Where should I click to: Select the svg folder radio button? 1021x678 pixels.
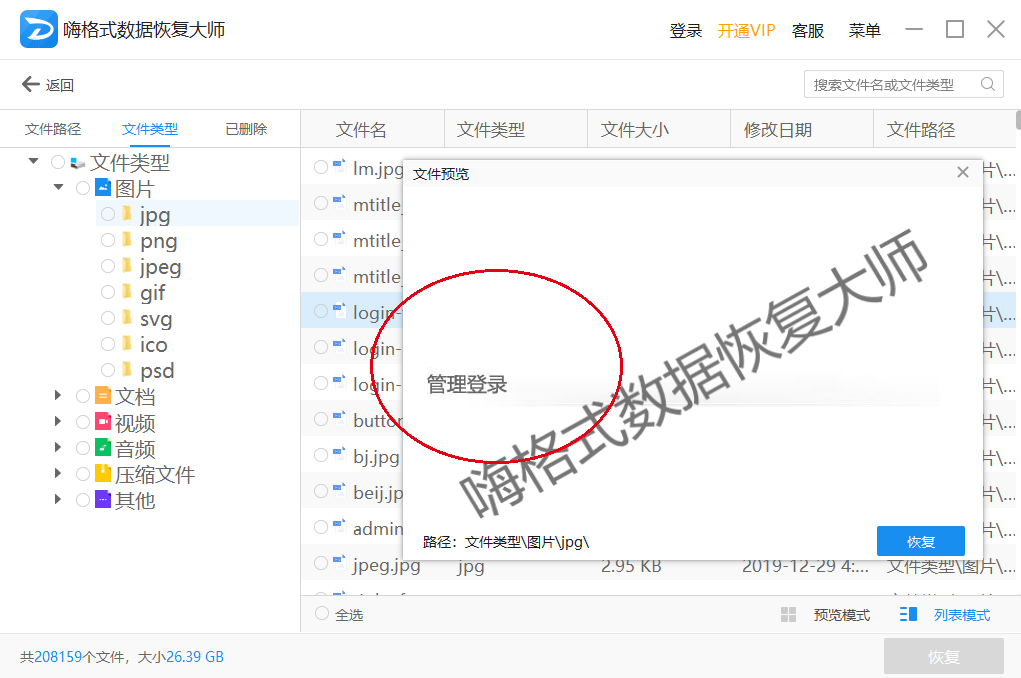click(108, 318)
